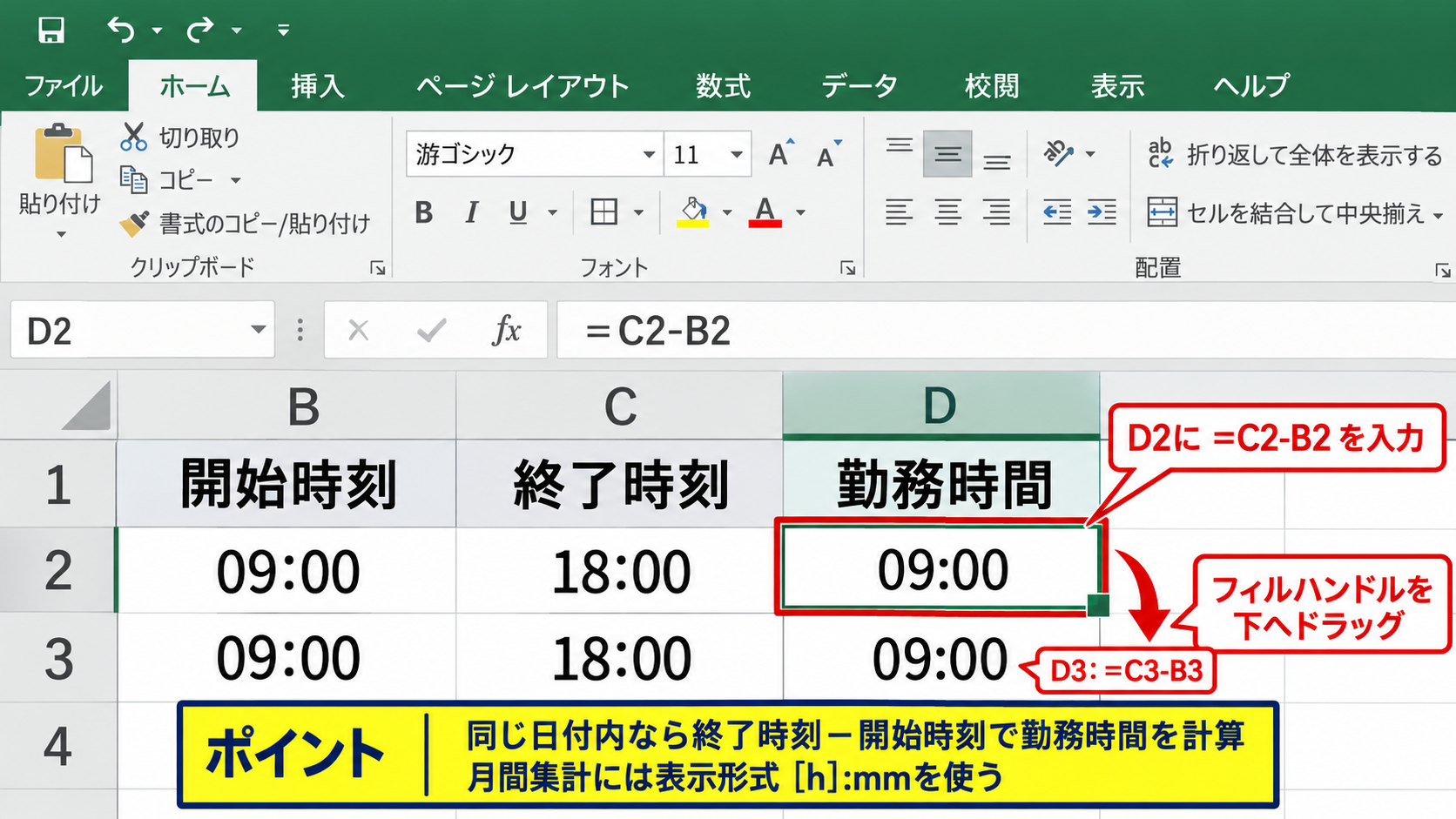Open the font name combo box 游ゴシック

click(534, 154)
